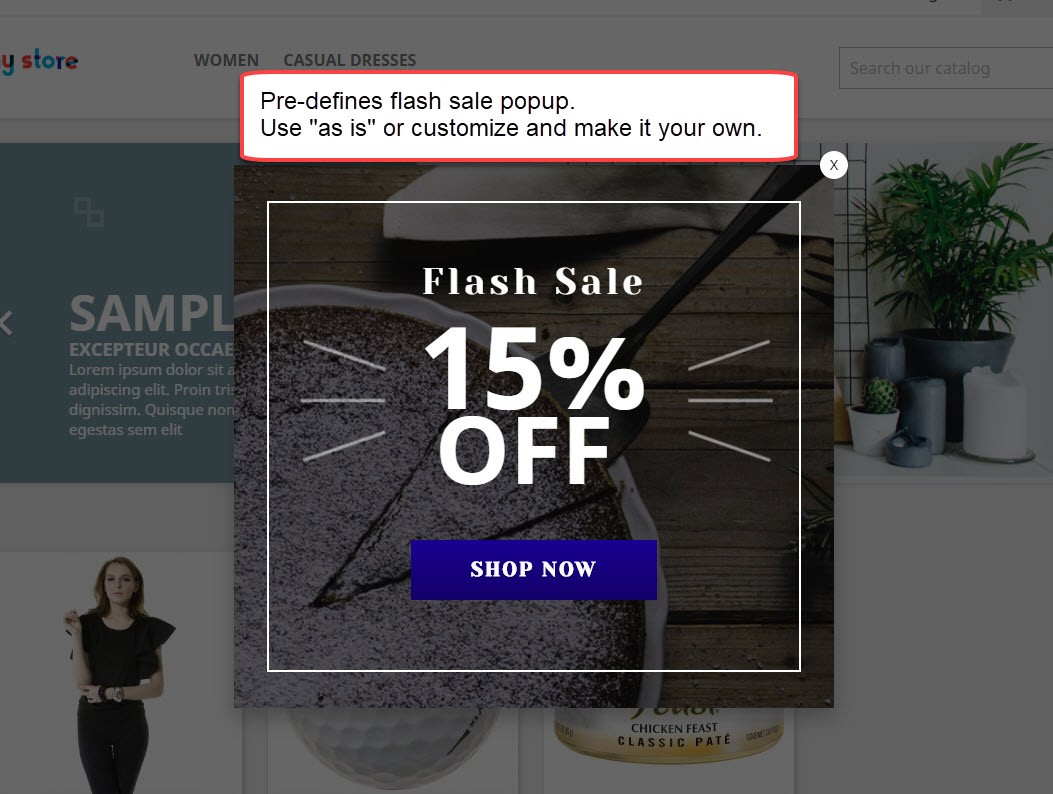Screen dimensions: 1053x794
Task: Click the plant banner image
Action: 943,310
